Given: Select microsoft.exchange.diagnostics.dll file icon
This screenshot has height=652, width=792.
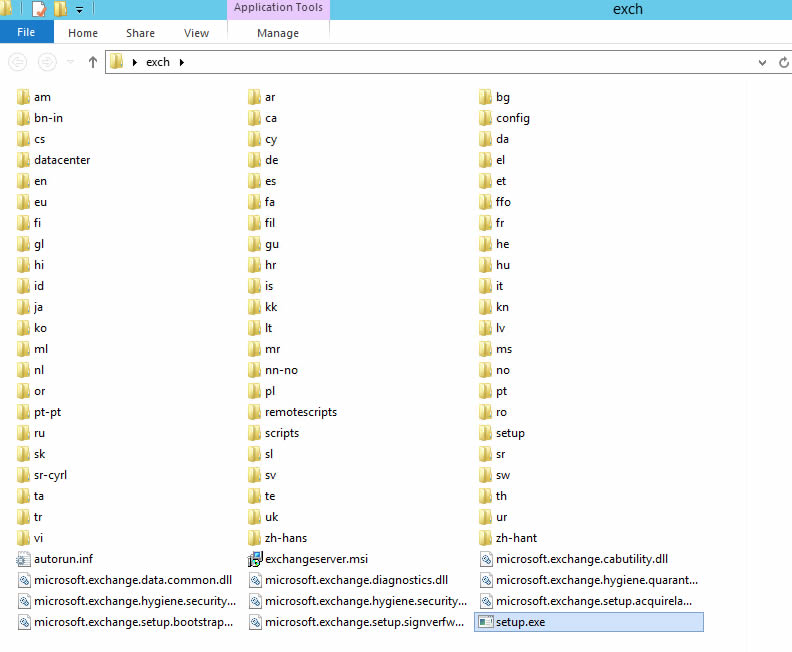Looking at the screenshot, I should pos(255,580).
